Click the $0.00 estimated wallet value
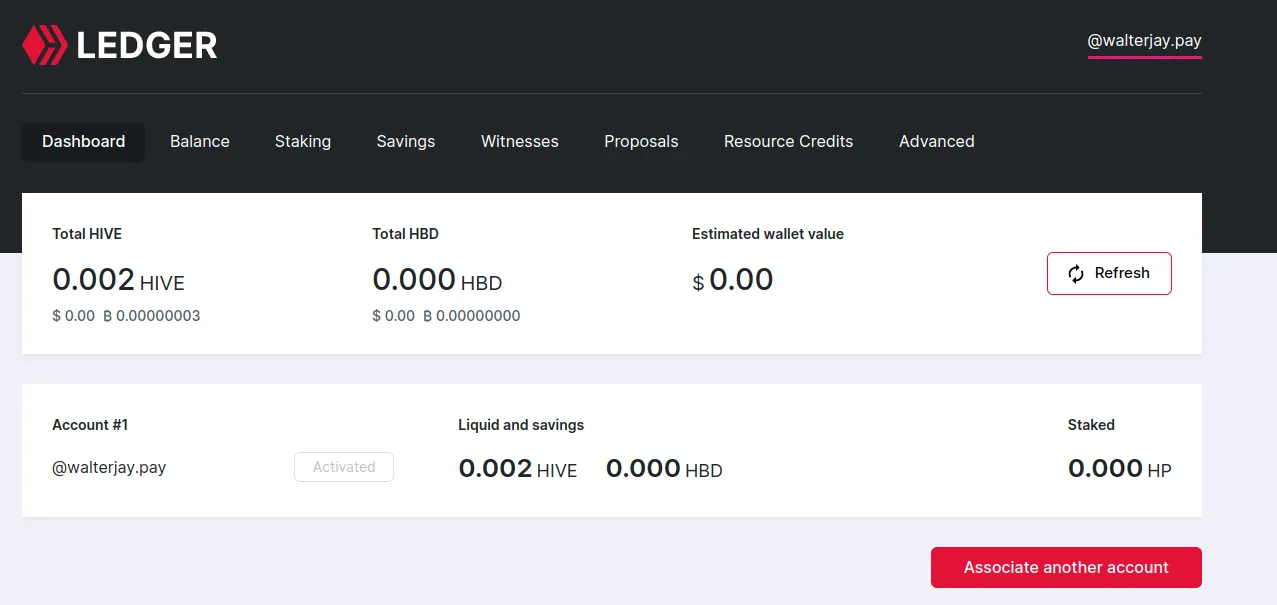Screen dimensions: 1277x605 pos(733,279)
